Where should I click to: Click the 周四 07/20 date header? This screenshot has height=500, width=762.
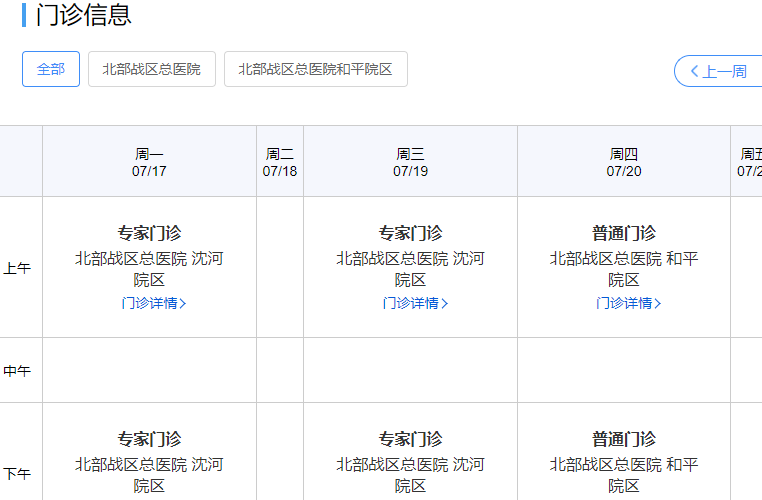tap(624, 162)
